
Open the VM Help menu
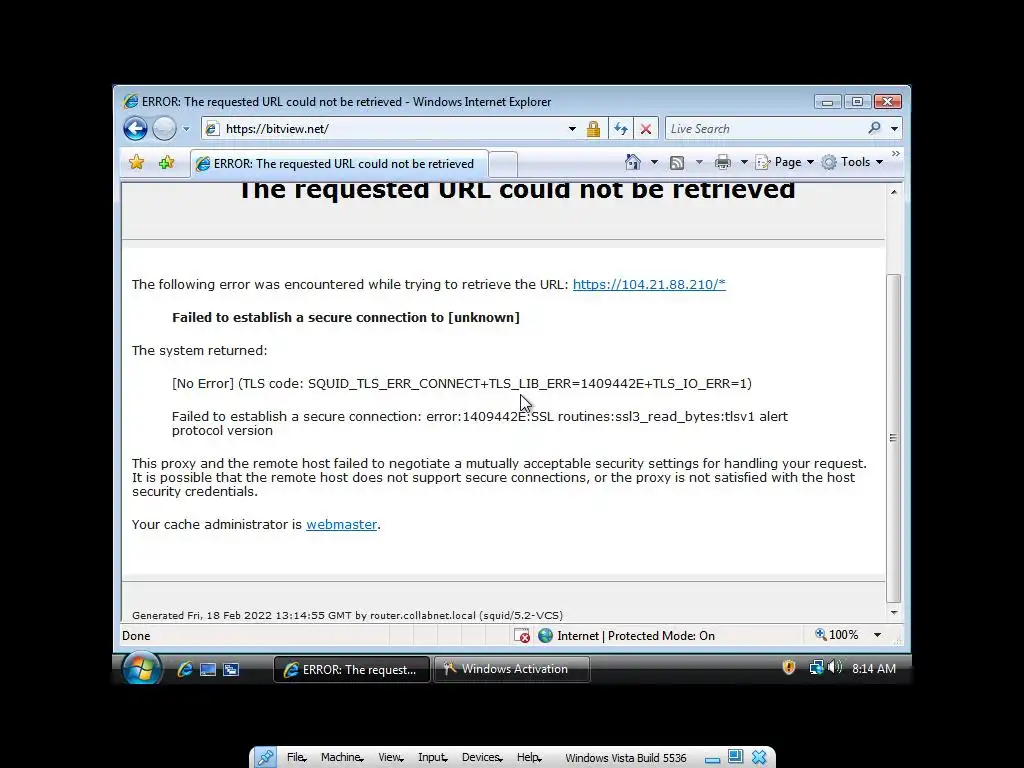(529, 758)
